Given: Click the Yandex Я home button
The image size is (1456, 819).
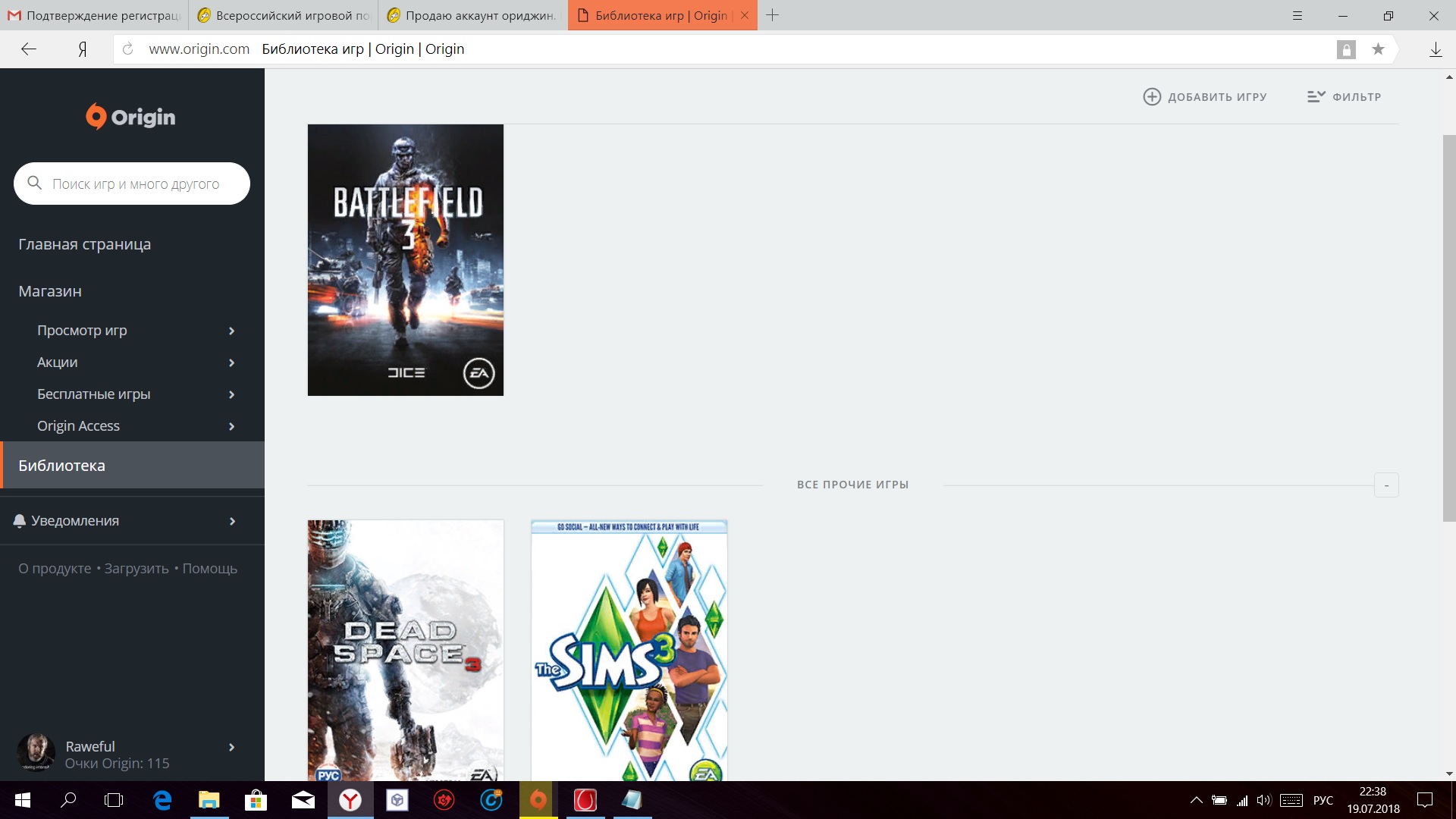Looking at the screenshot, I should (82, 49).
